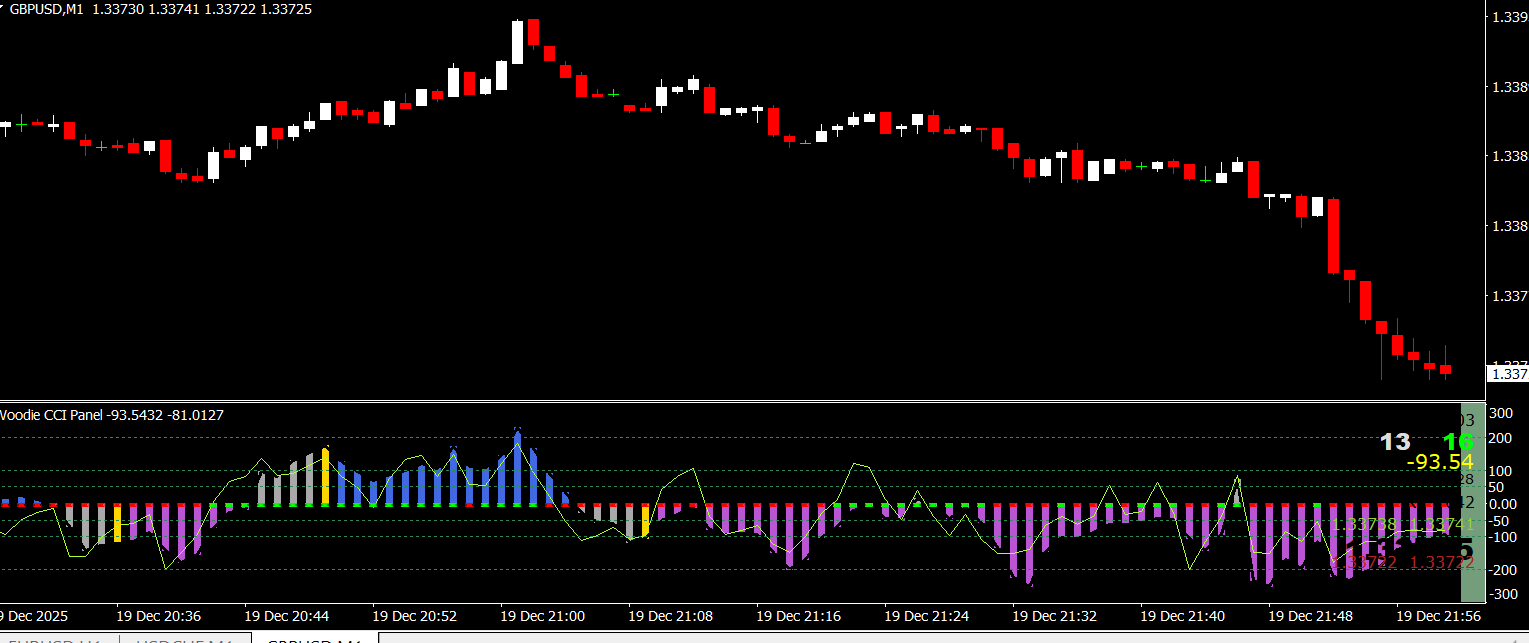Click the 0.00 level on CCI scale

(x=1503, y=504)
